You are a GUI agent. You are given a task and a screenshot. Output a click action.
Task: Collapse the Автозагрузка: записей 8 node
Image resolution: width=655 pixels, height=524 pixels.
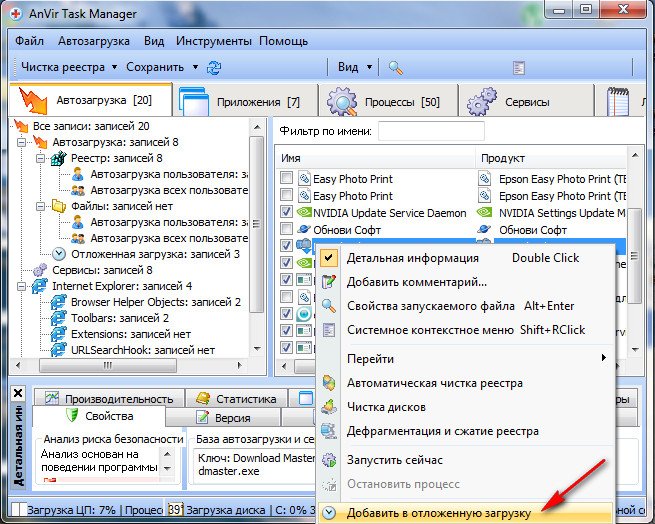(21, 142)
